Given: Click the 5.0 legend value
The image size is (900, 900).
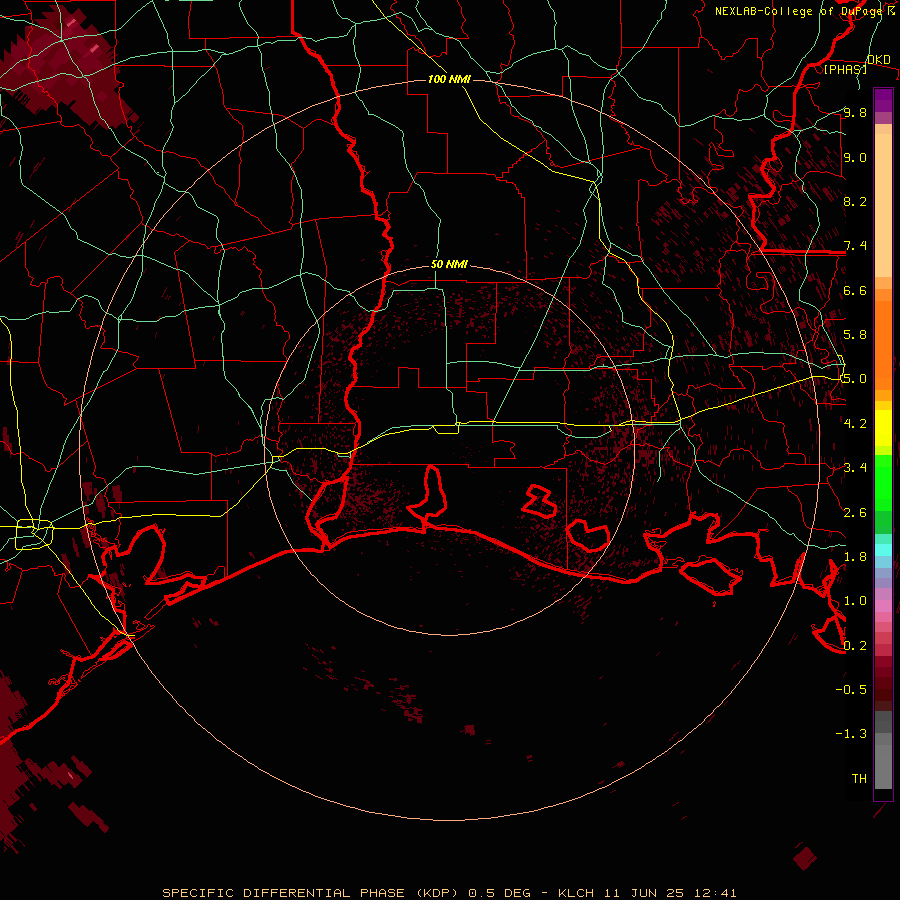Looking at the screenshot, I should tap(855, 379).
